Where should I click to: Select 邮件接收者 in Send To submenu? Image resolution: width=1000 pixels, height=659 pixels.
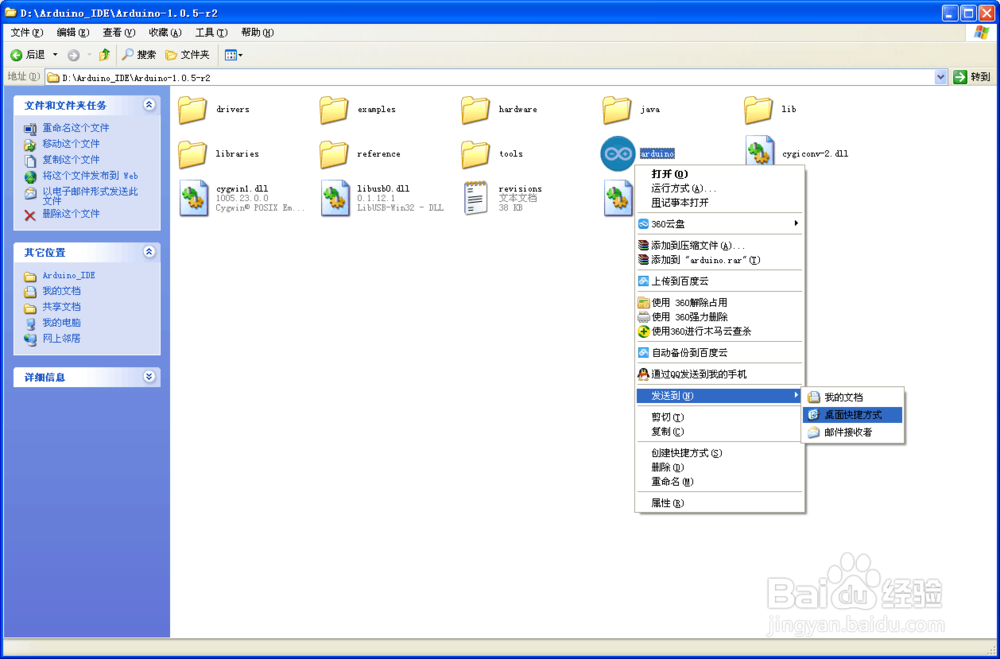coord(853,433)
